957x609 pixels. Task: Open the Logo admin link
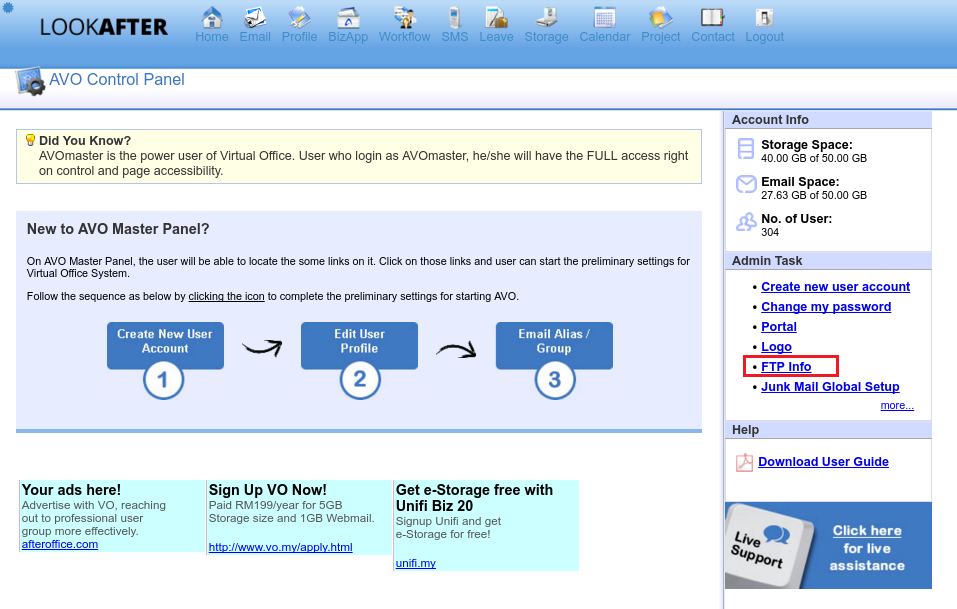pyautogui.click(x=776, y=347)
